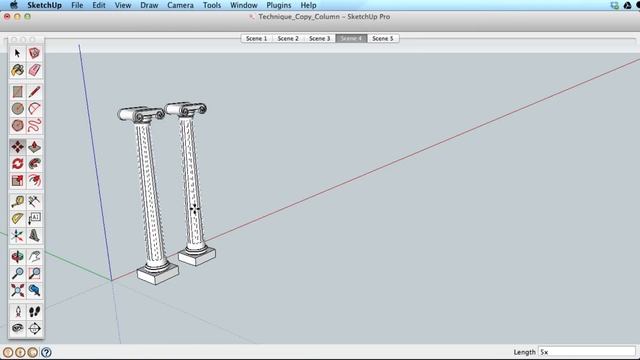Select the Offset tool
Viewport: 640px width, 360px height.
pyautogui.click(x=34, y=180)
